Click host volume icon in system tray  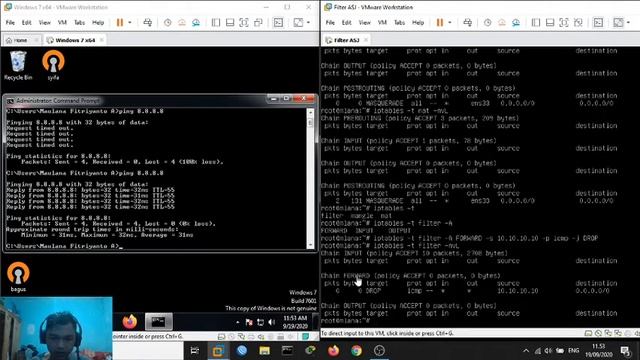click(548, 351)
